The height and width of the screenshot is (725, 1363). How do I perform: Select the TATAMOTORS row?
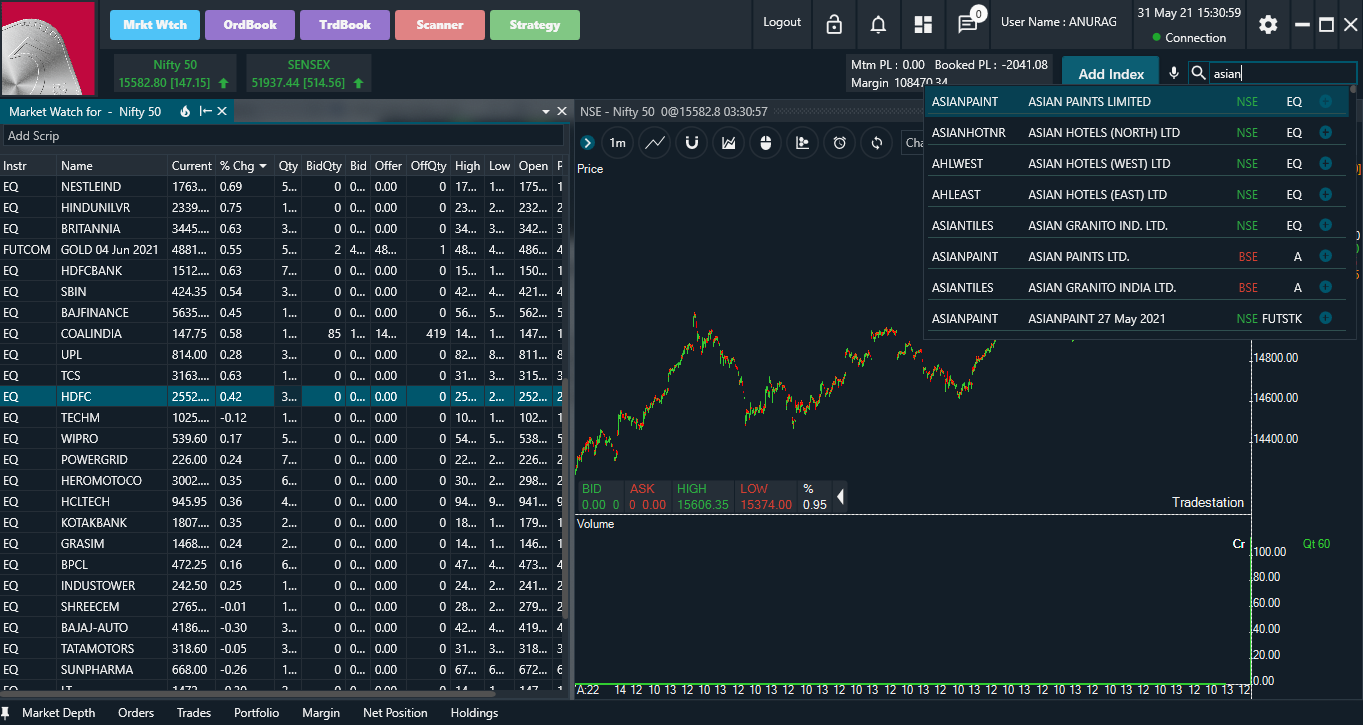[282, 649]
